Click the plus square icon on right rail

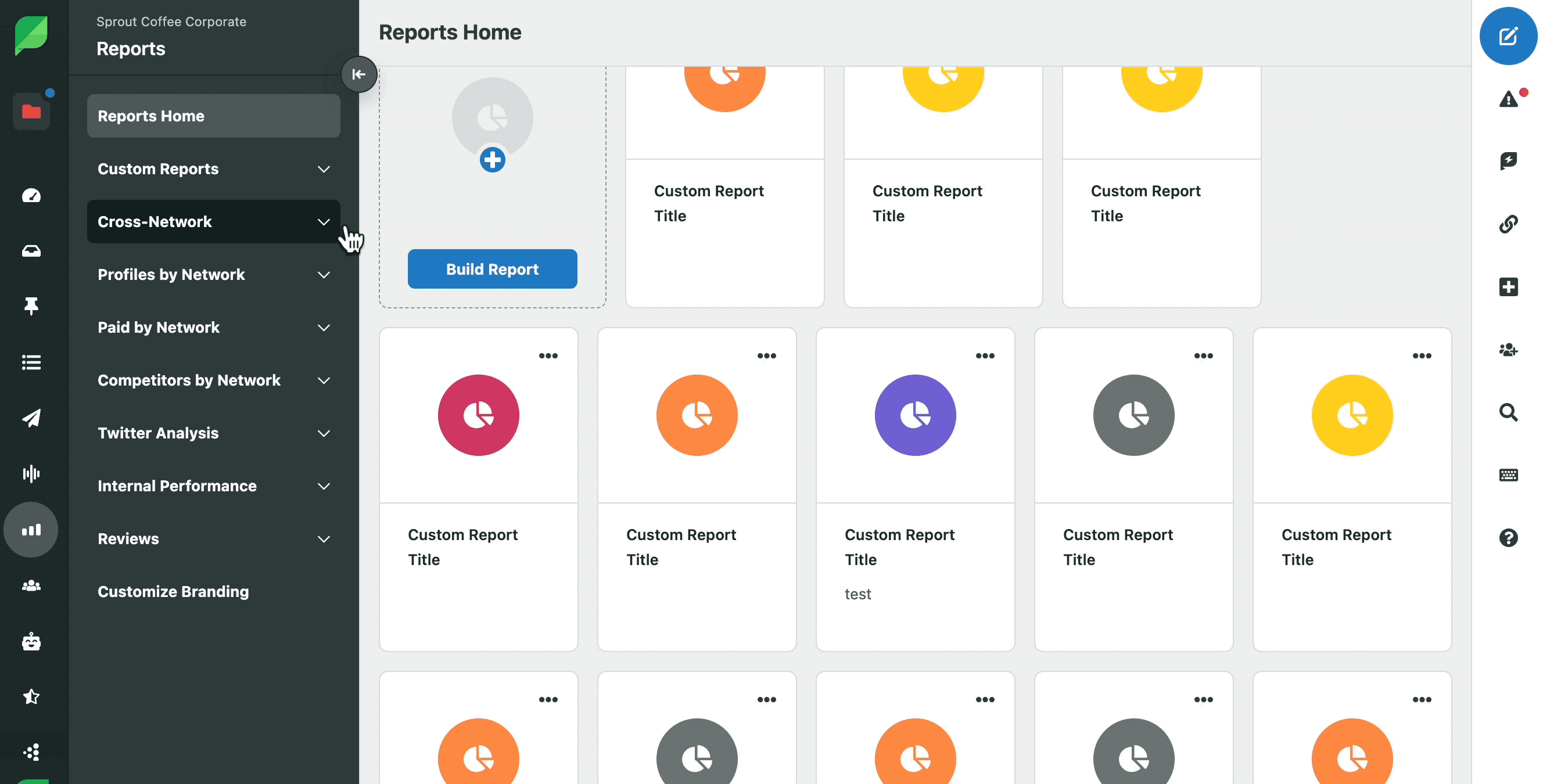coord(1508,287)
